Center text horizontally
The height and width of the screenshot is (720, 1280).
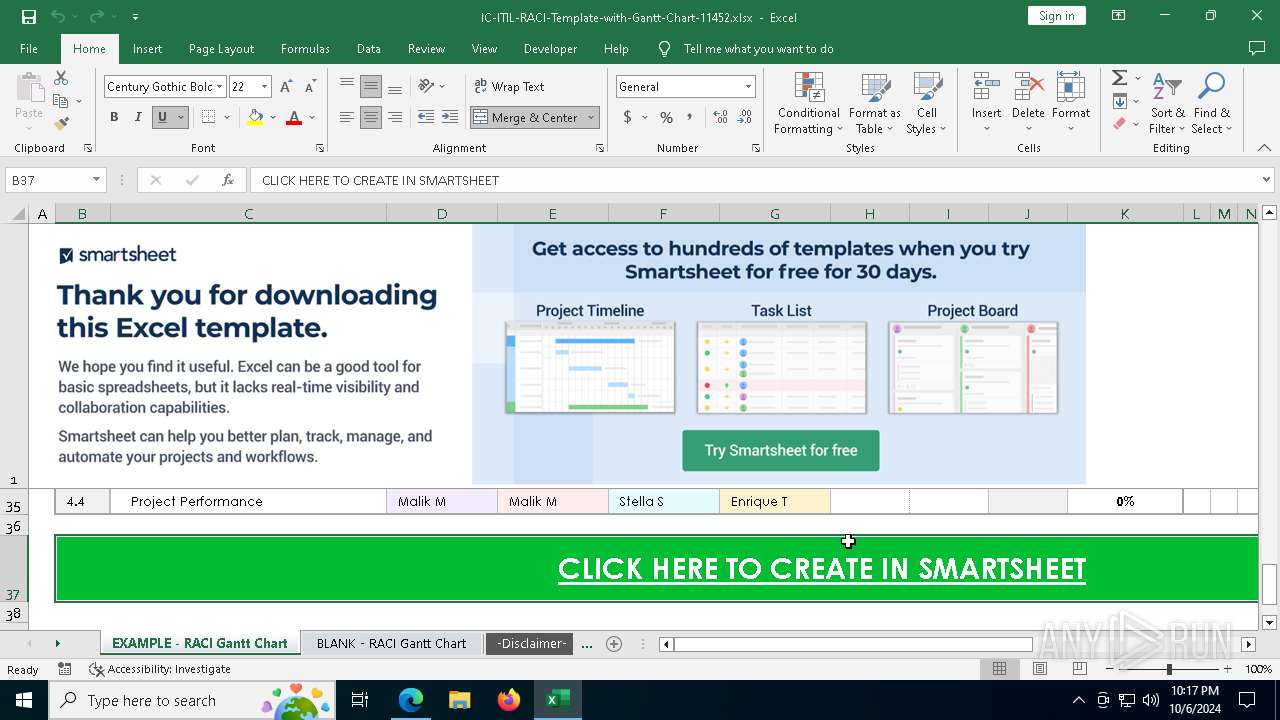click(371, 117)
